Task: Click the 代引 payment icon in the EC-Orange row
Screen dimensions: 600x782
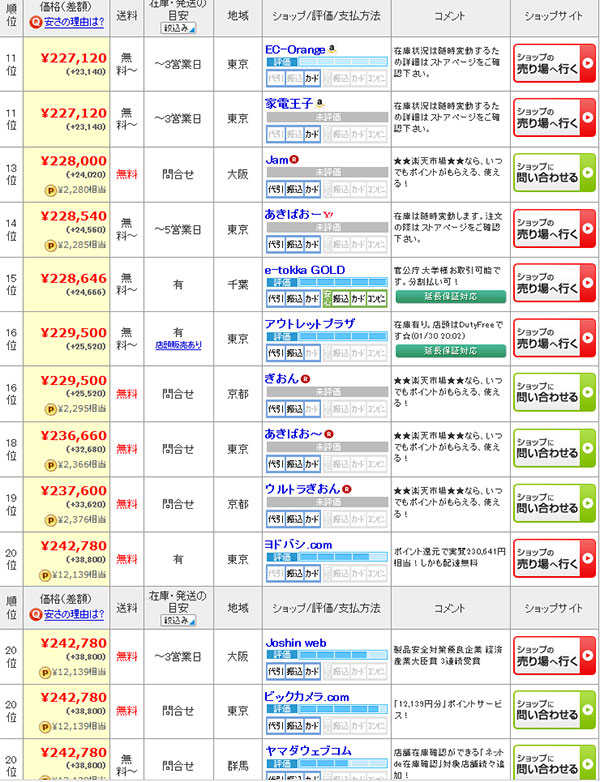Action: pos(275,79)
